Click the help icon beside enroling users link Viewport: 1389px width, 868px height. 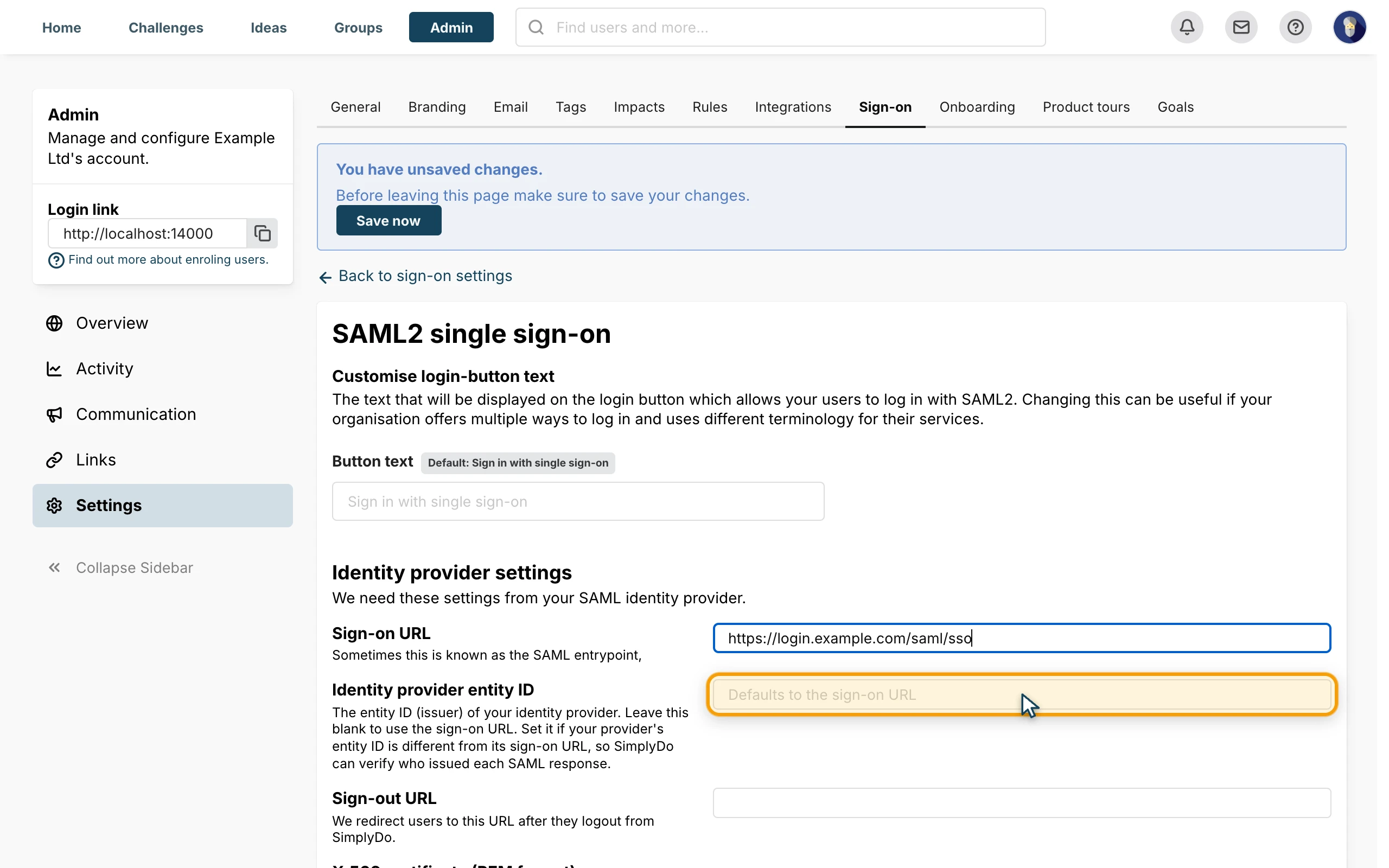pyautogui.click(x=56, y=260)
